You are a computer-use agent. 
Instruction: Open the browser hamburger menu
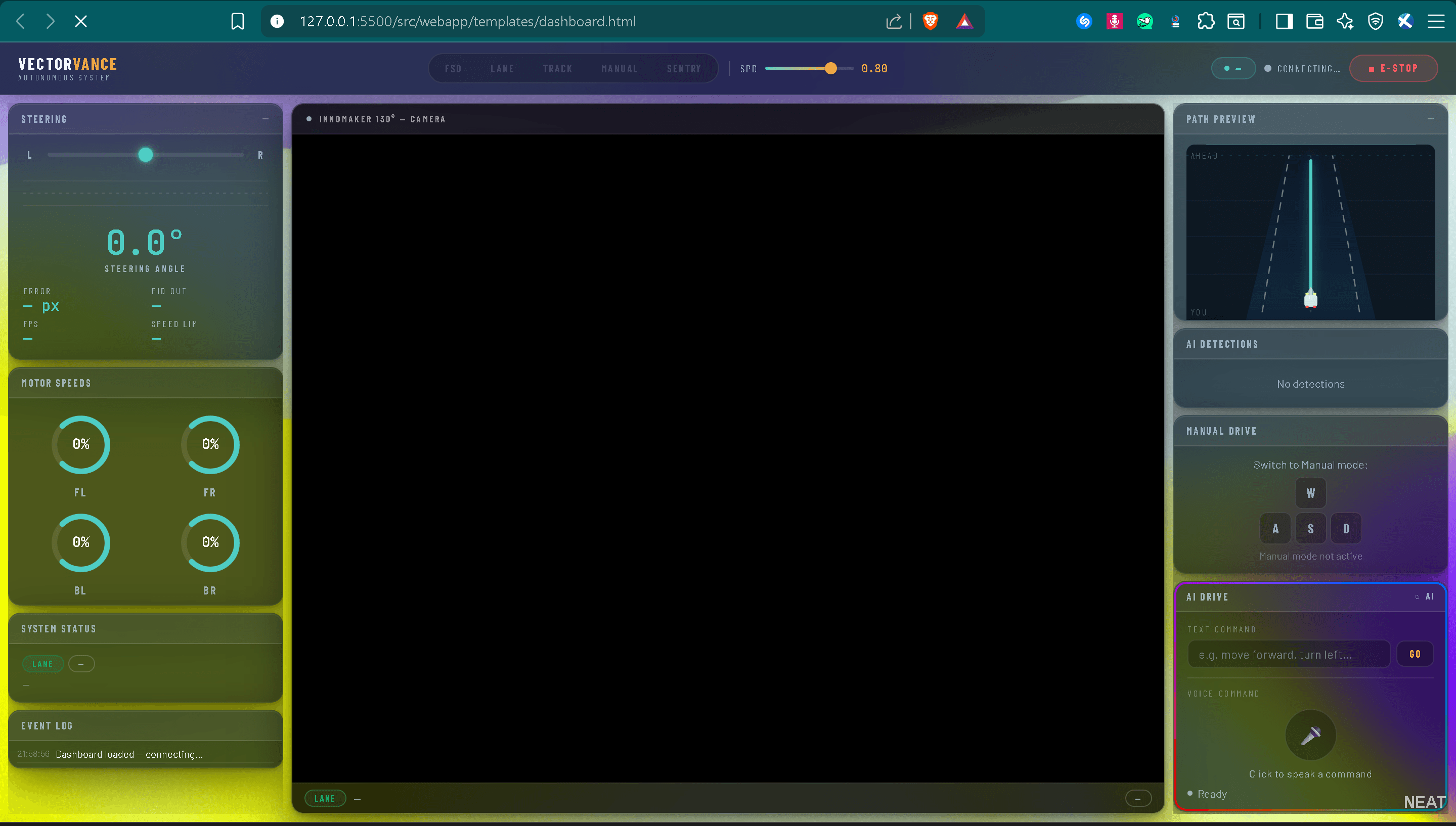(1436, 22)
